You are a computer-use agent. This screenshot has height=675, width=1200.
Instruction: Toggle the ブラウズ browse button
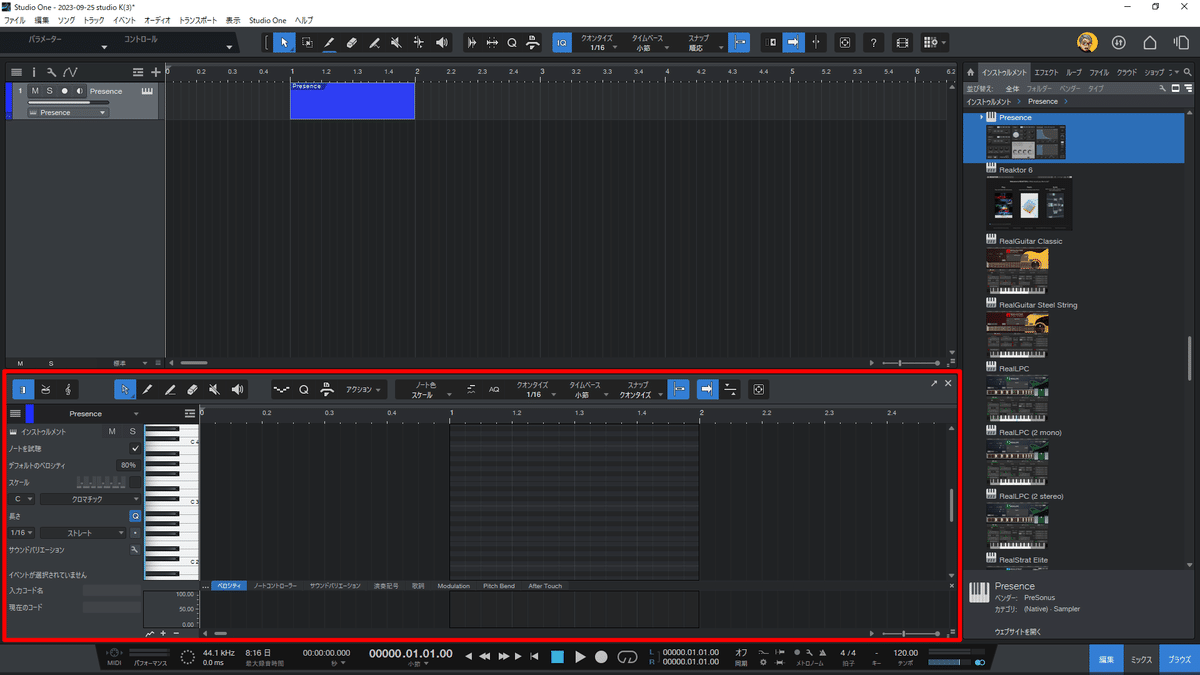[x=1179, y=660]
